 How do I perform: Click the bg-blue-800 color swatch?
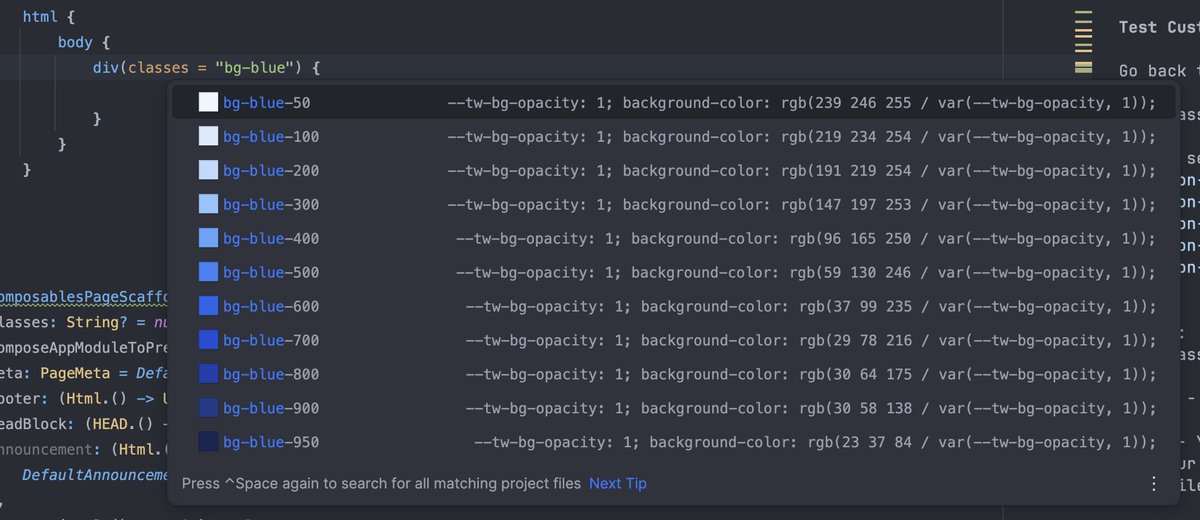tap(208, 374)
